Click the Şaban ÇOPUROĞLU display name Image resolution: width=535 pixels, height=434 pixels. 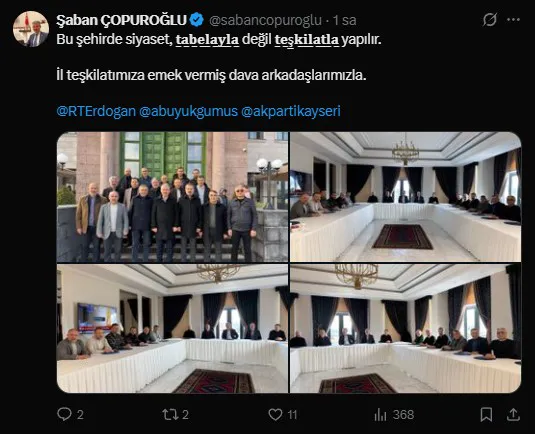pyautogui.click(x=122, y=20)
